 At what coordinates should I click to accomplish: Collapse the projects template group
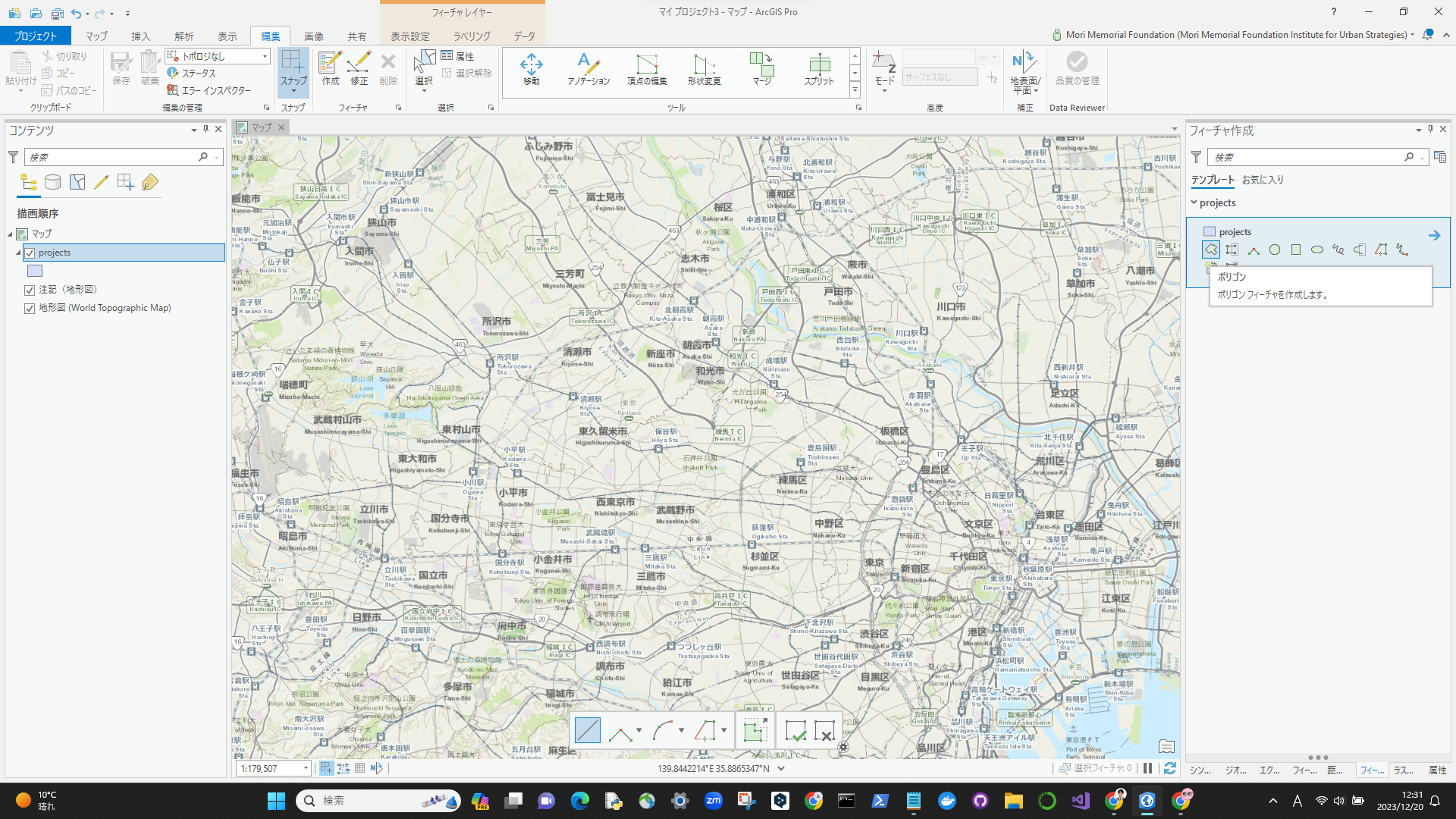pyautogui.click(x=1194, y=202)
